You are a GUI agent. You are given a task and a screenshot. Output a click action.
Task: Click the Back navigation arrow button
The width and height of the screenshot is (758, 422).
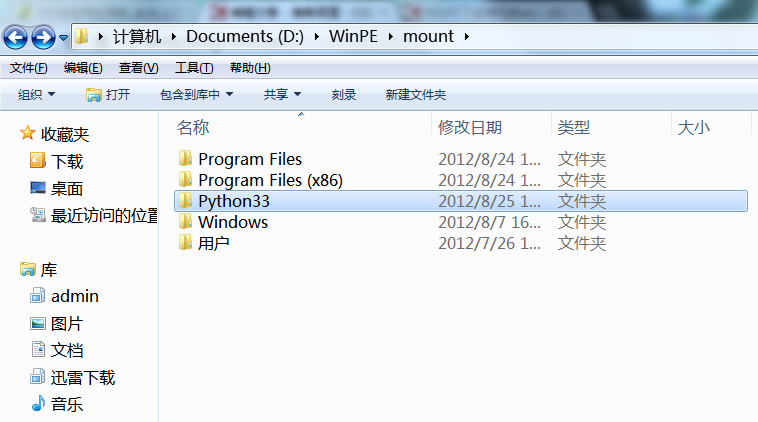pyautogui.click(x=15, y=37)
